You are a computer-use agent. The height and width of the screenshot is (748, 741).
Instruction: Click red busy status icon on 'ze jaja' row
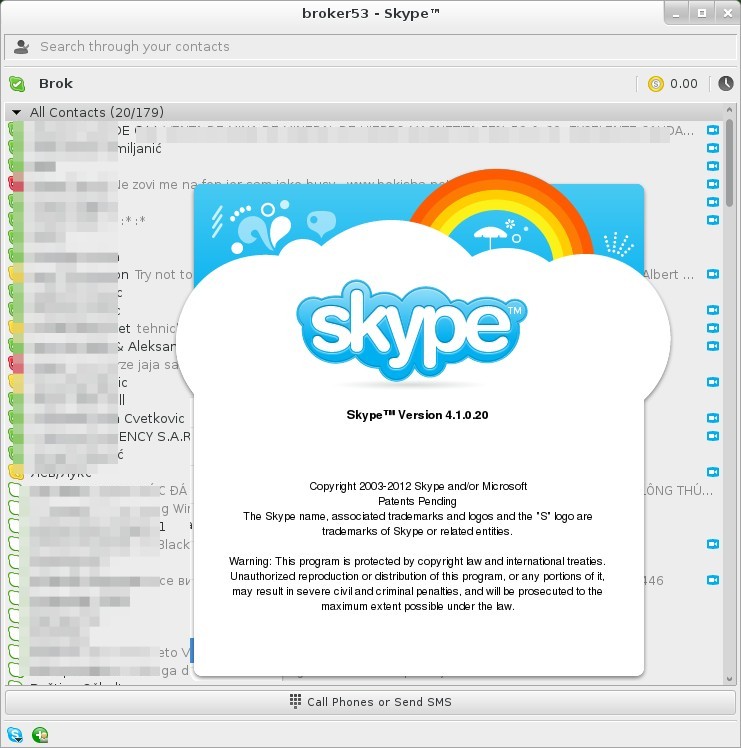coord(16,364)
